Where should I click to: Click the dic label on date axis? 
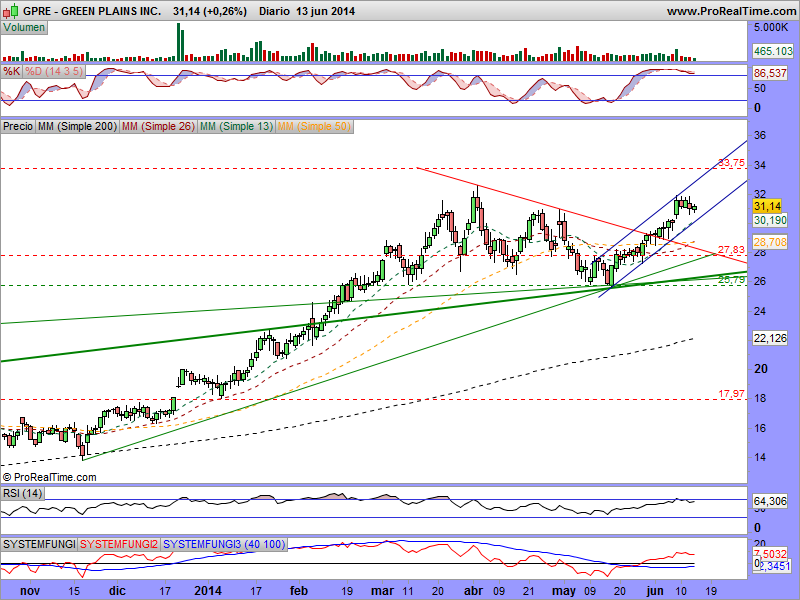coord(117,591)
